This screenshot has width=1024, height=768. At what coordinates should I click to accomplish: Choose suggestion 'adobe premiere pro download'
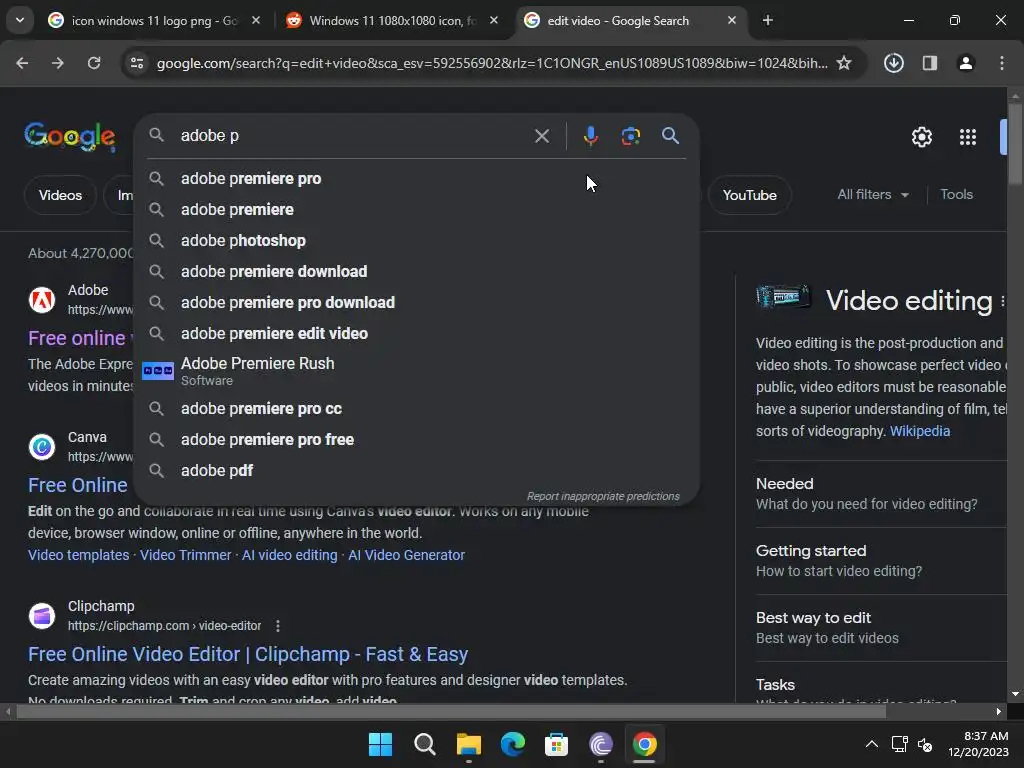416,302
